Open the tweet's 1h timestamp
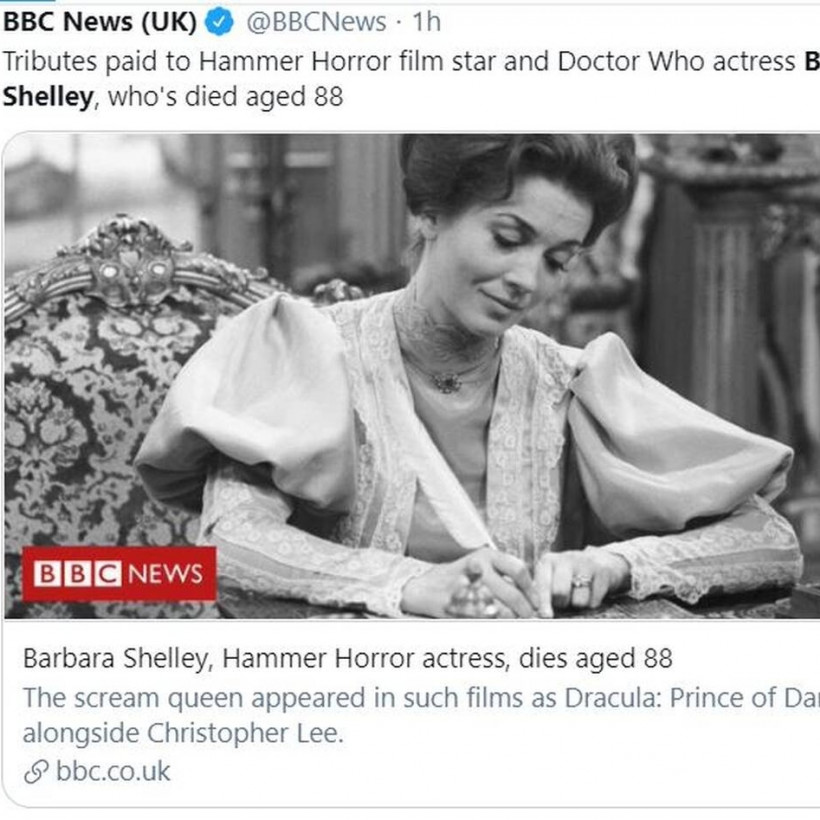 [x=426, y=21]
